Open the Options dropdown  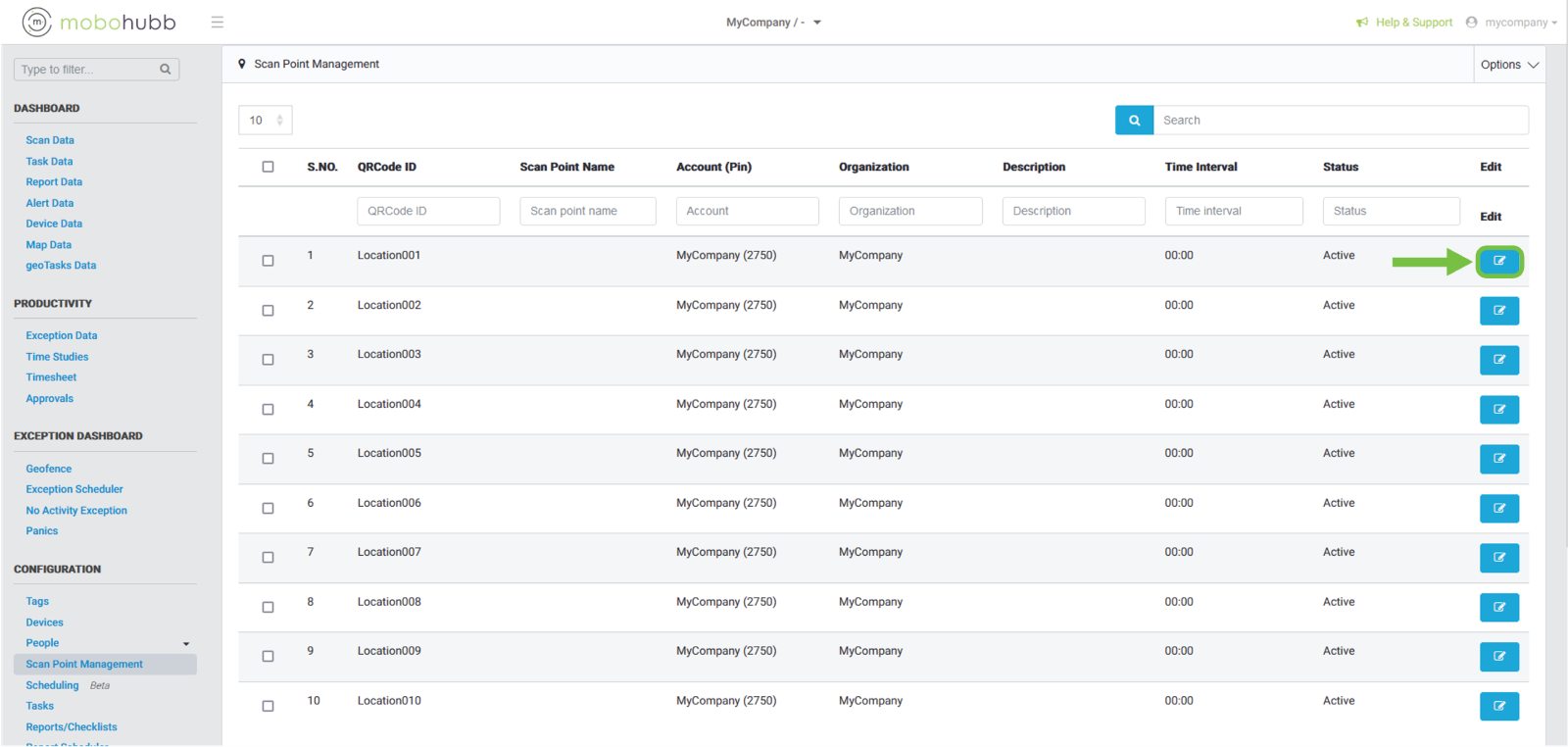[1509, 65]
